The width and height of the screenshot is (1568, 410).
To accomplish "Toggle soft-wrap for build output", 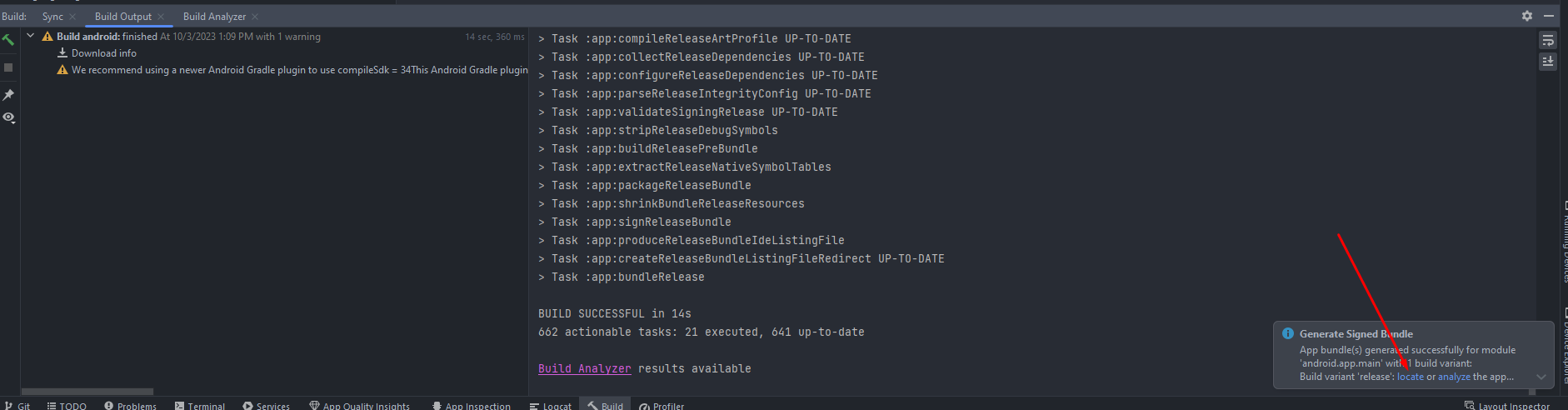I will coord(1547,41).
